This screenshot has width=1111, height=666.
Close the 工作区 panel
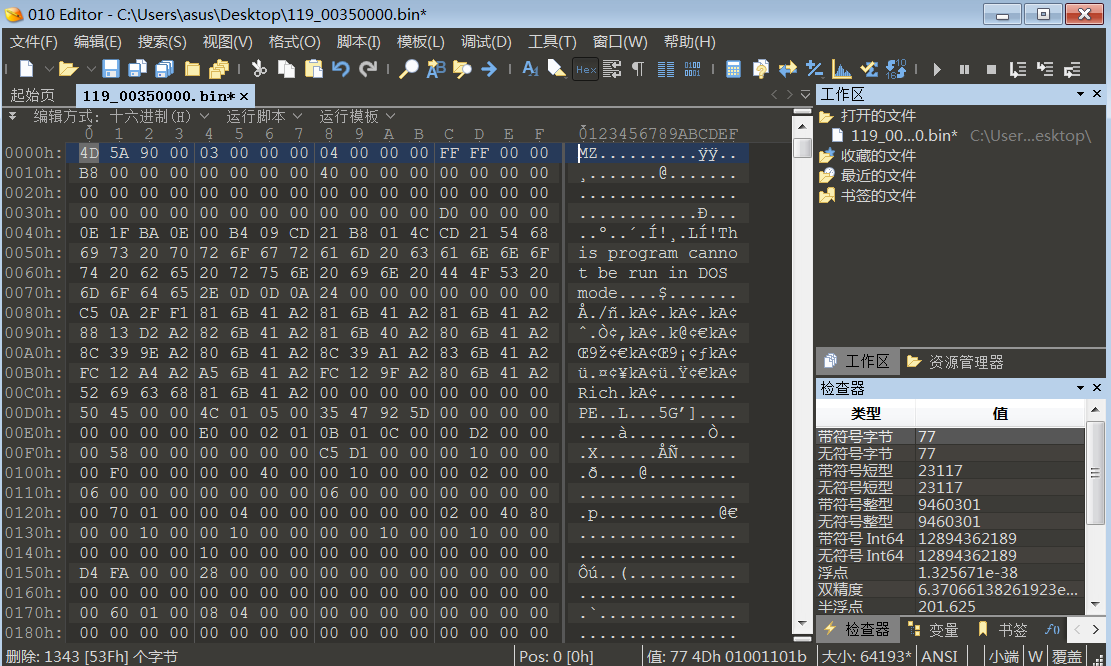[x=1097, y=94]
